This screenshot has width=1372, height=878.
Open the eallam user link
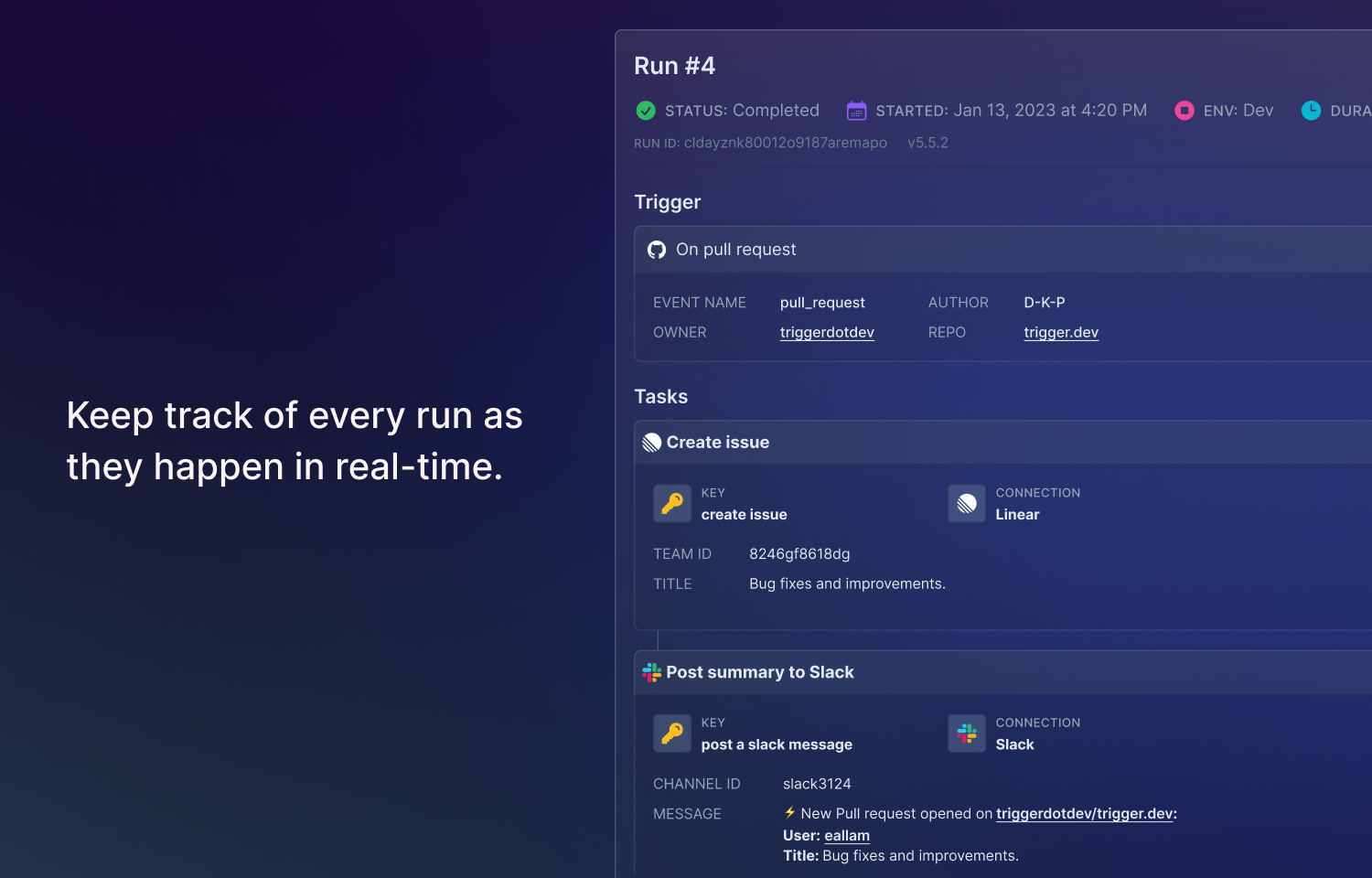coord(847,835)
